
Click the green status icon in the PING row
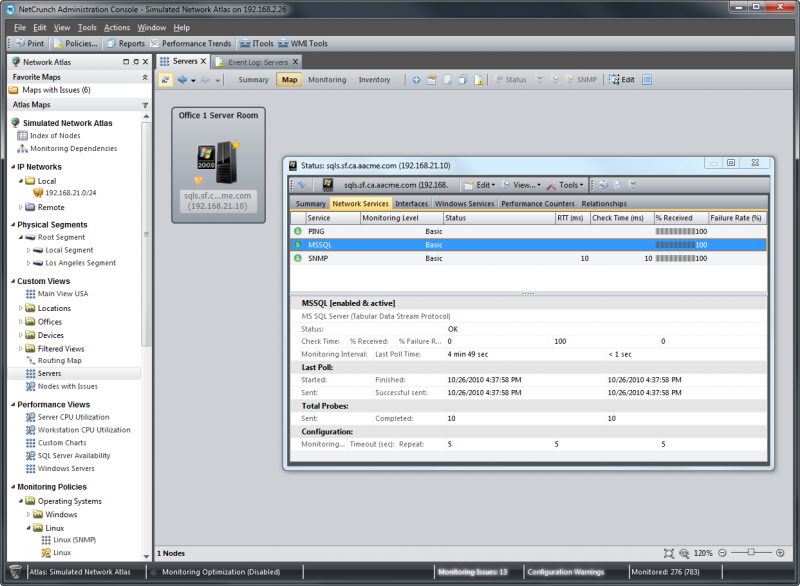click(298, 231)
